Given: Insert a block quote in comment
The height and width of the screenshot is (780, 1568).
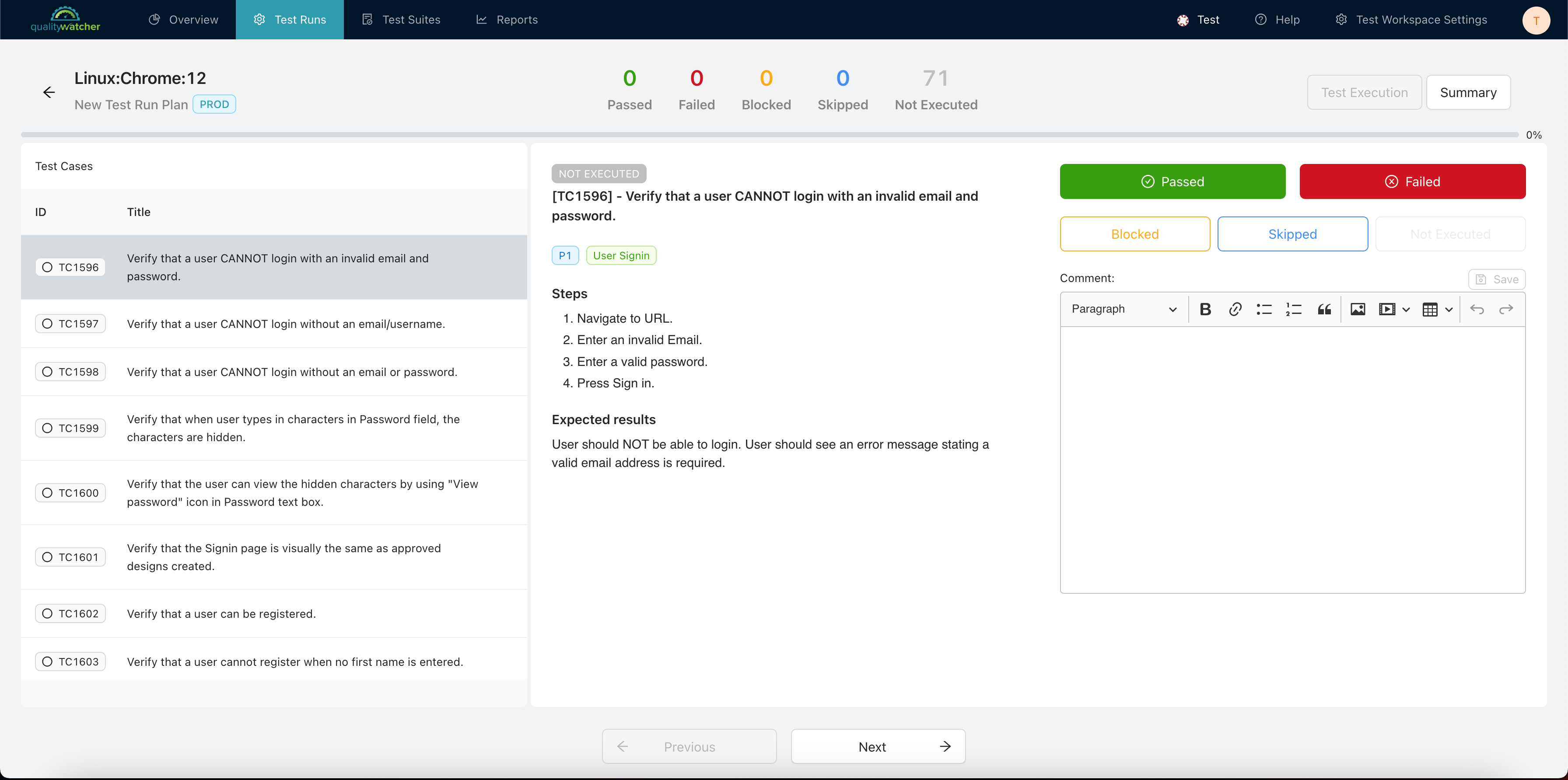Looking at the screenshot, I should pyautogui.click(x=1324, y=309).
